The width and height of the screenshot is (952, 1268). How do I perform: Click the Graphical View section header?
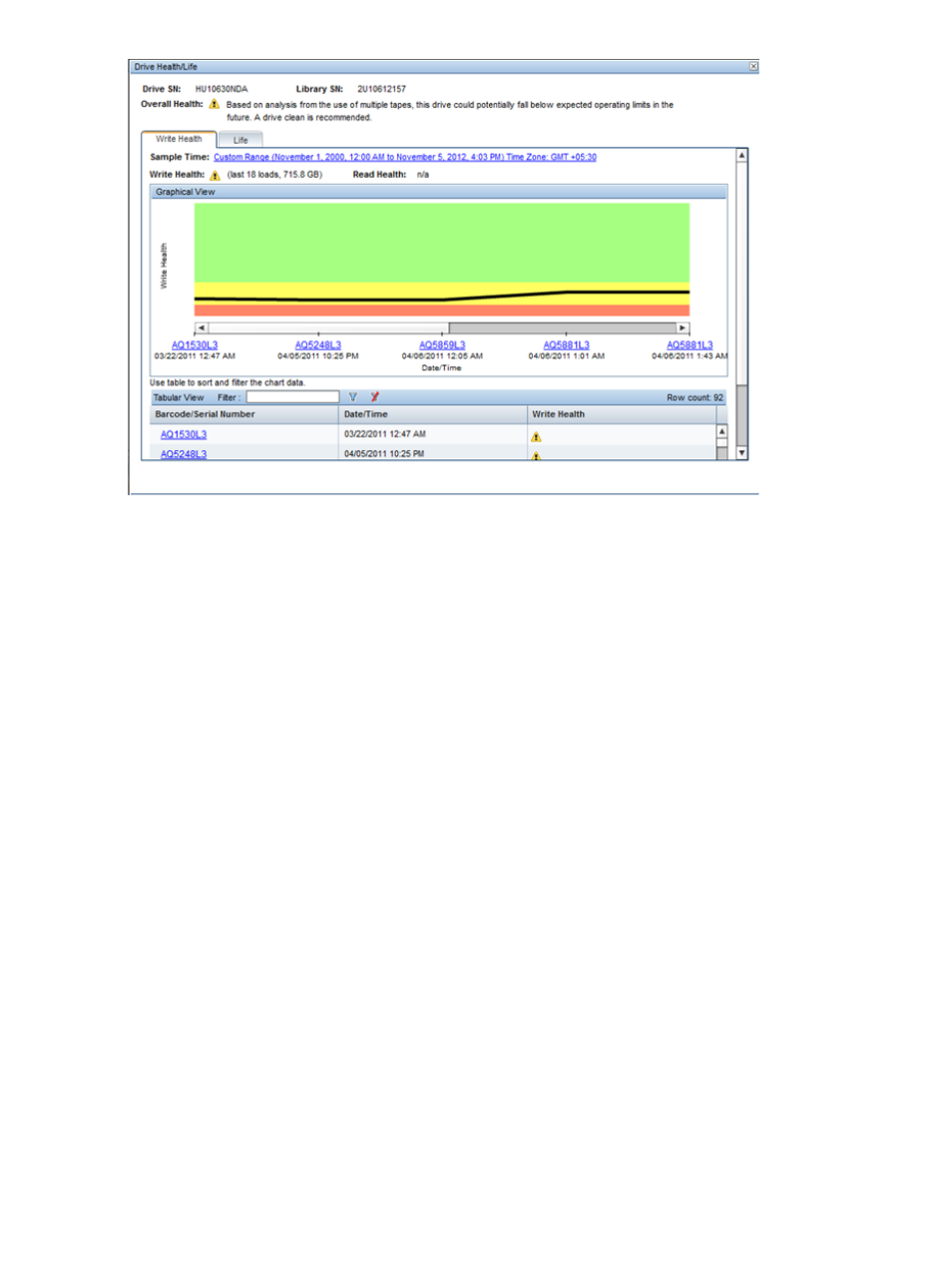click(x=438, y=192)
